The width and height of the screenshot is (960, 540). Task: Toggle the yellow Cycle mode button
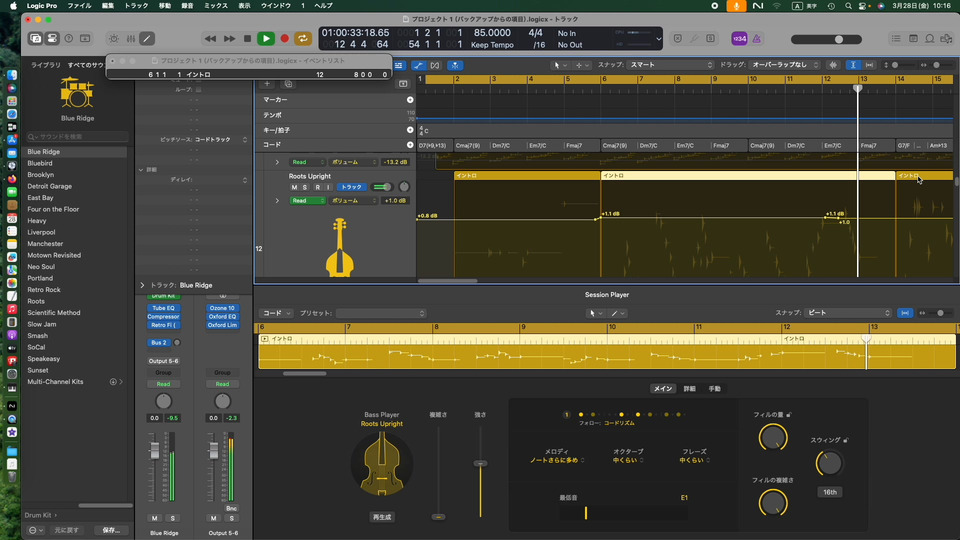tap(302, 39)
